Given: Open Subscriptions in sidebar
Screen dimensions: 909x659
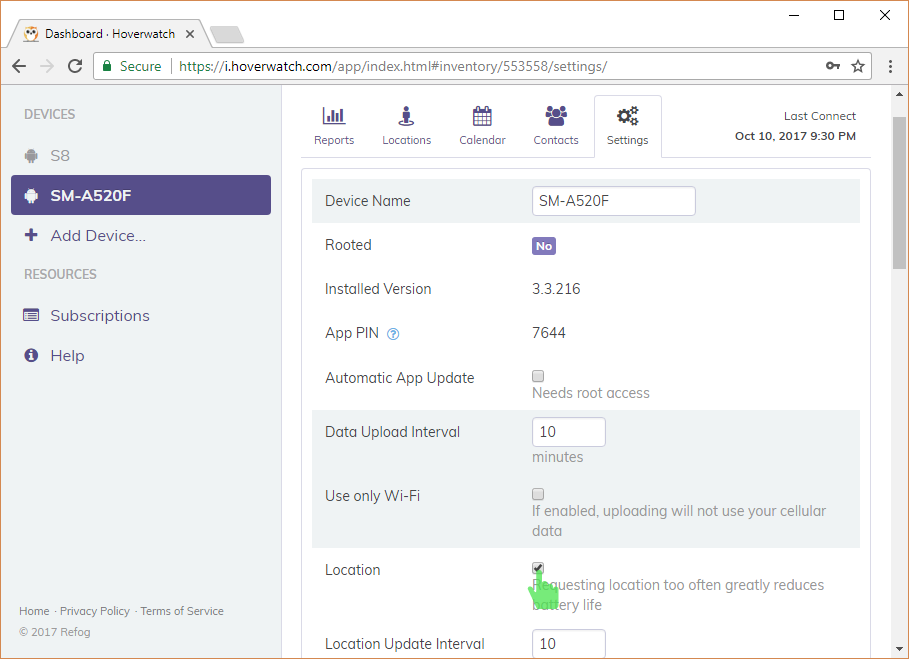Looking at the screenshot, I should point(100,315).
